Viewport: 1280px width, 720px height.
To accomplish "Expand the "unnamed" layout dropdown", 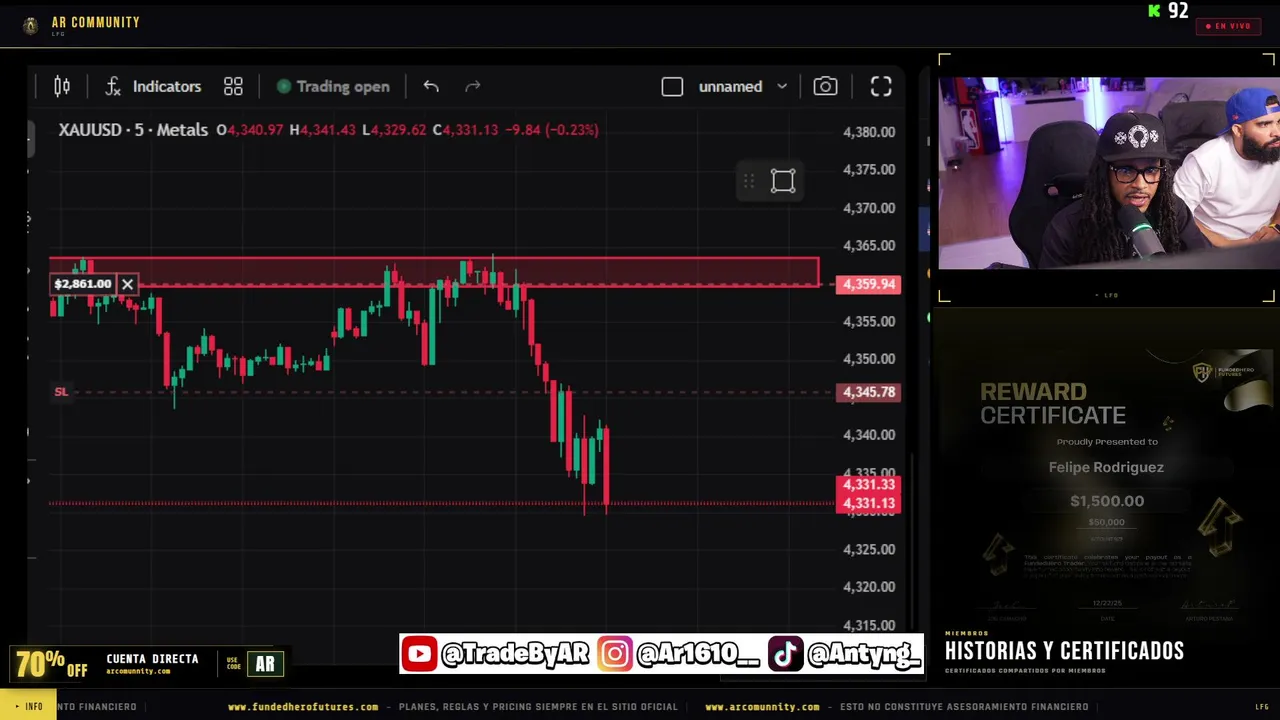I will tap(742, 87).
